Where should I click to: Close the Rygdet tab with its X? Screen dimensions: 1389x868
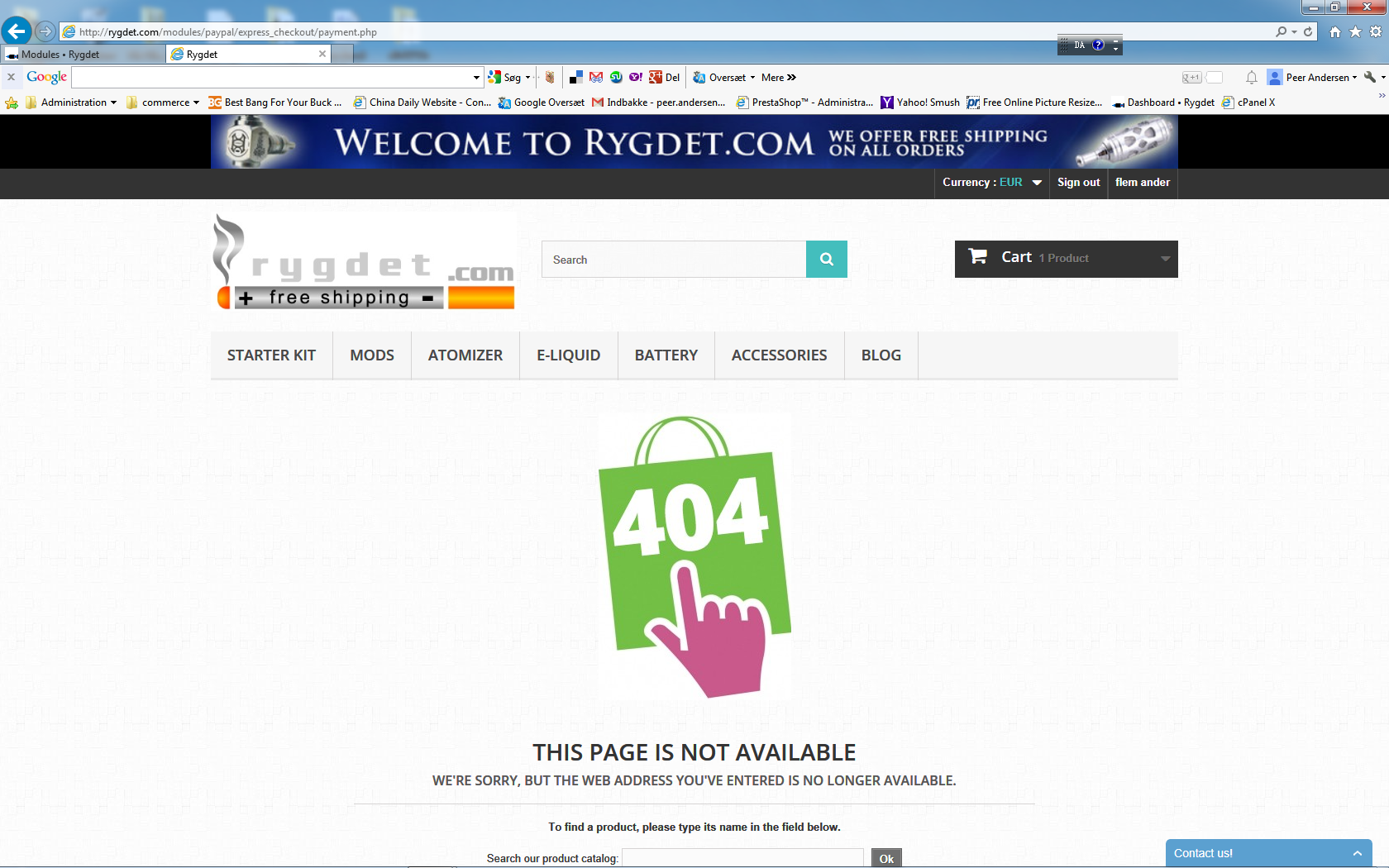(x=322, y=54)
